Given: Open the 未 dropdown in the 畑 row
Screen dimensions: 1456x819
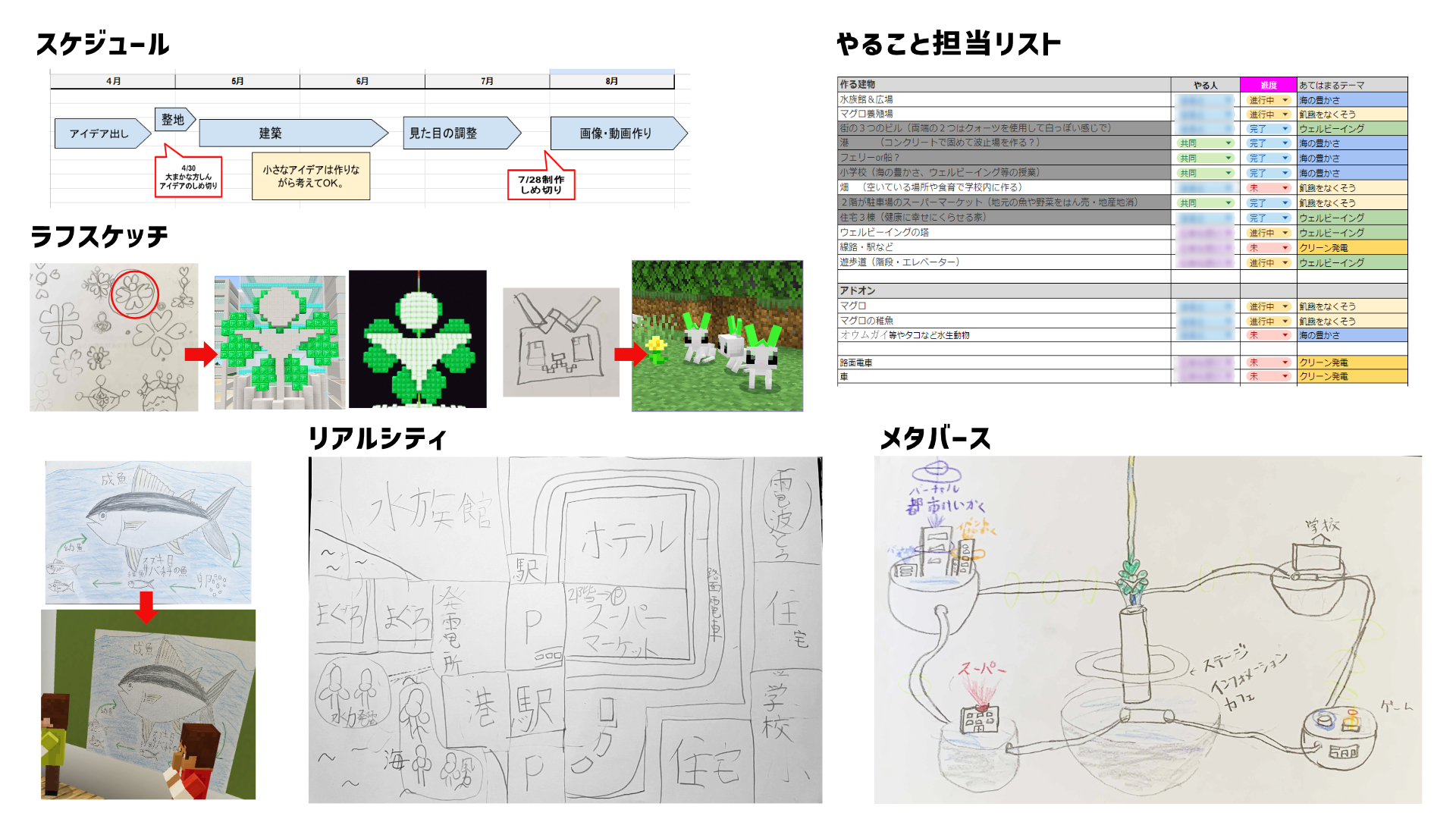Looking at the screenshot, I should click(x=1269, y=188).
